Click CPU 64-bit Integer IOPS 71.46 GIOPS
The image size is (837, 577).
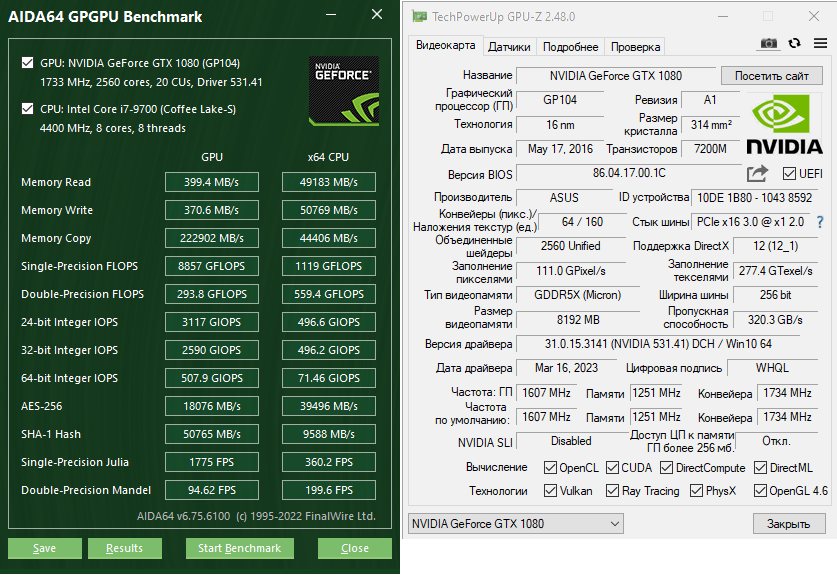click(329, 378)
